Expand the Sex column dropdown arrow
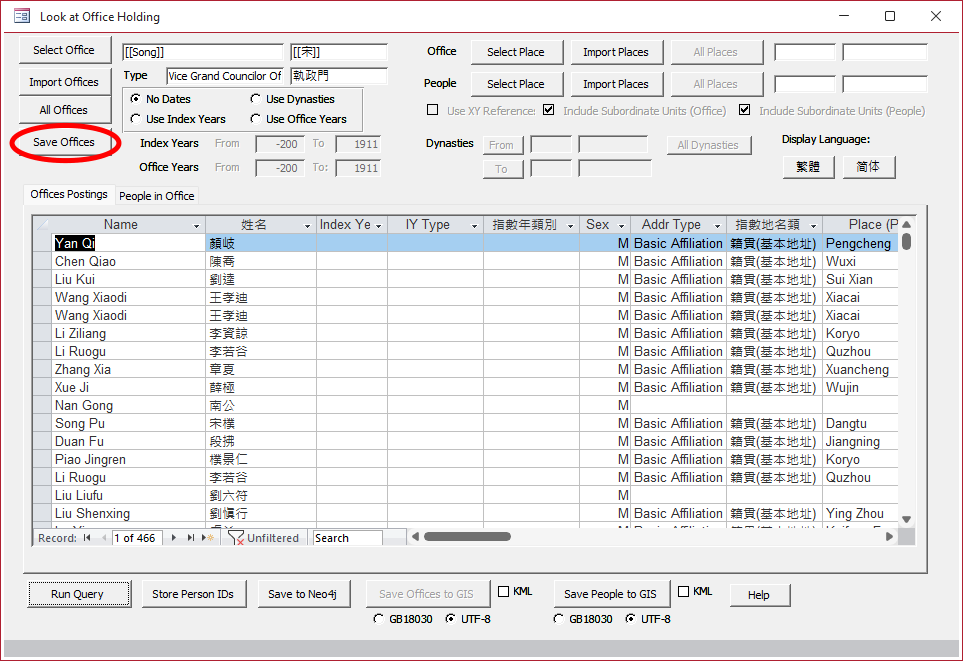 pyautogui.click(x=621, y=226)
